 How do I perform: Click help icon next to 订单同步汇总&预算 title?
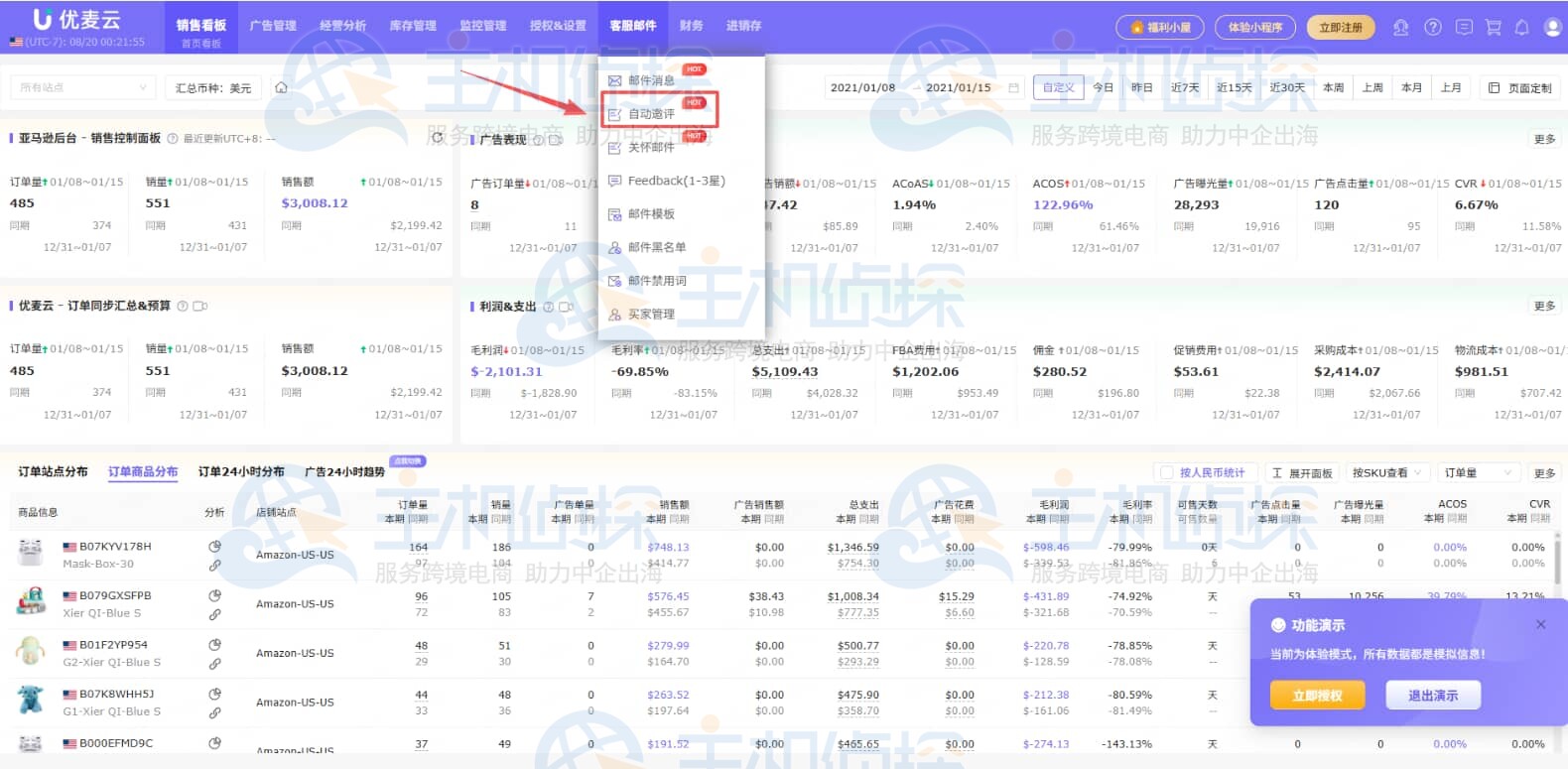[x=183, y=307]
